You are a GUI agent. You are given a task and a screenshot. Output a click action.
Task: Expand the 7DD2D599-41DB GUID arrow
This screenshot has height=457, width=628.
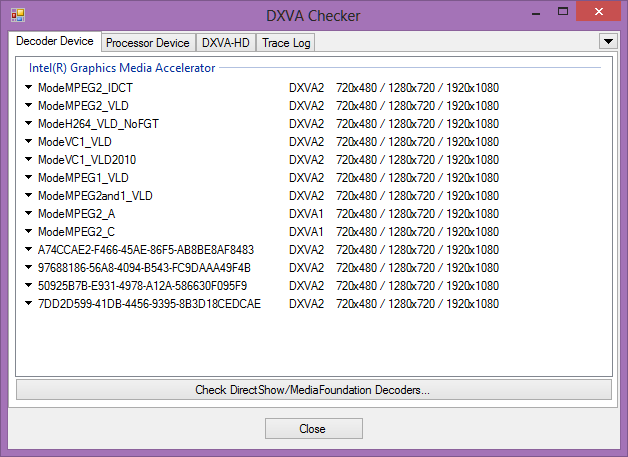(29, 304)
